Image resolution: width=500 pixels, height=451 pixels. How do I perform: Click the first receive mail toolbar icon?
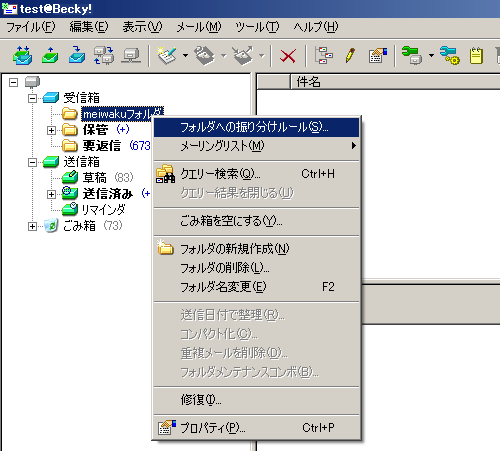click(22, 55)
